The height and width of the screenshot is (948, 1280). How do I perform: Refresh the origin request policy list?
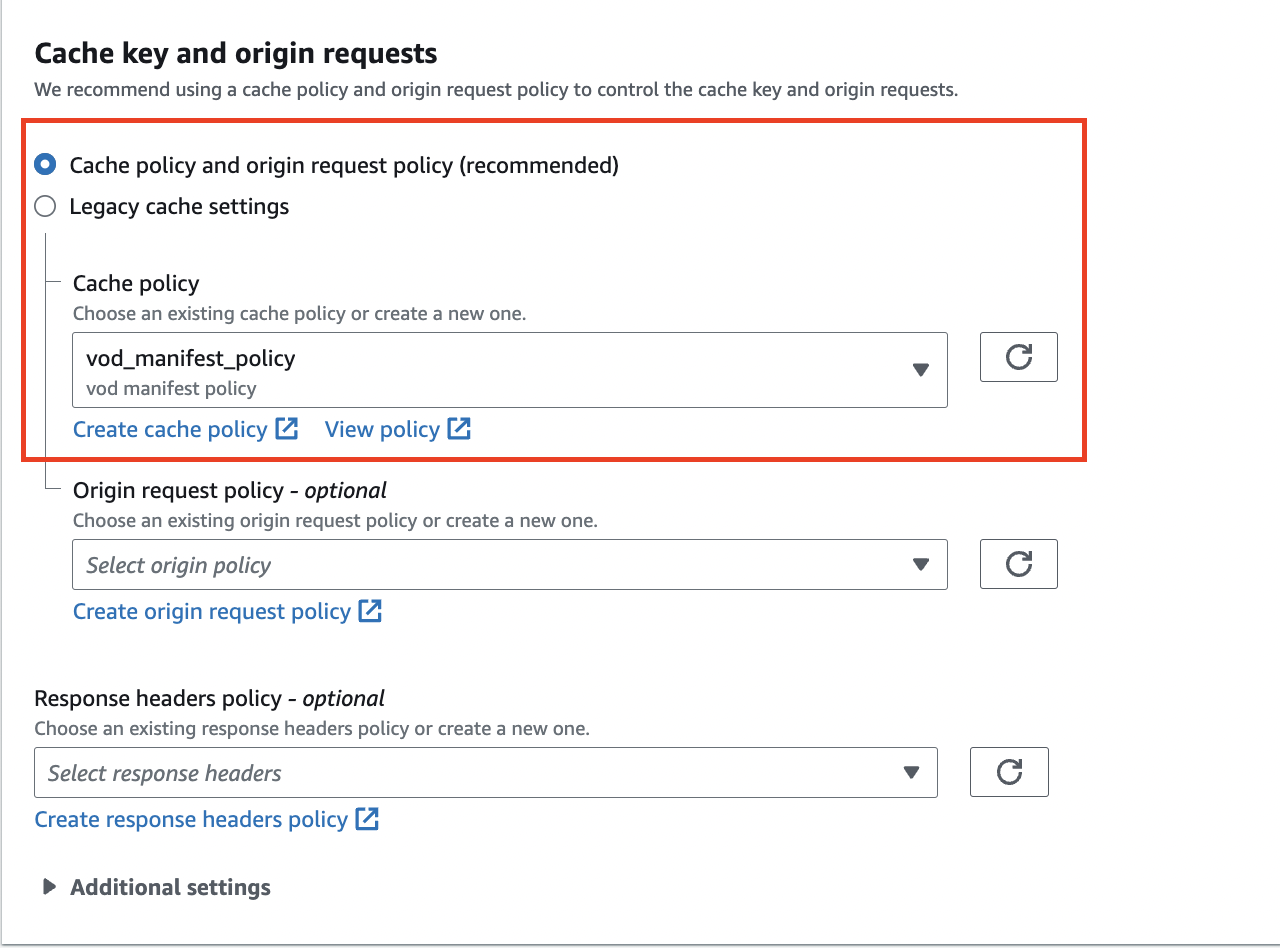point(1018,564)
